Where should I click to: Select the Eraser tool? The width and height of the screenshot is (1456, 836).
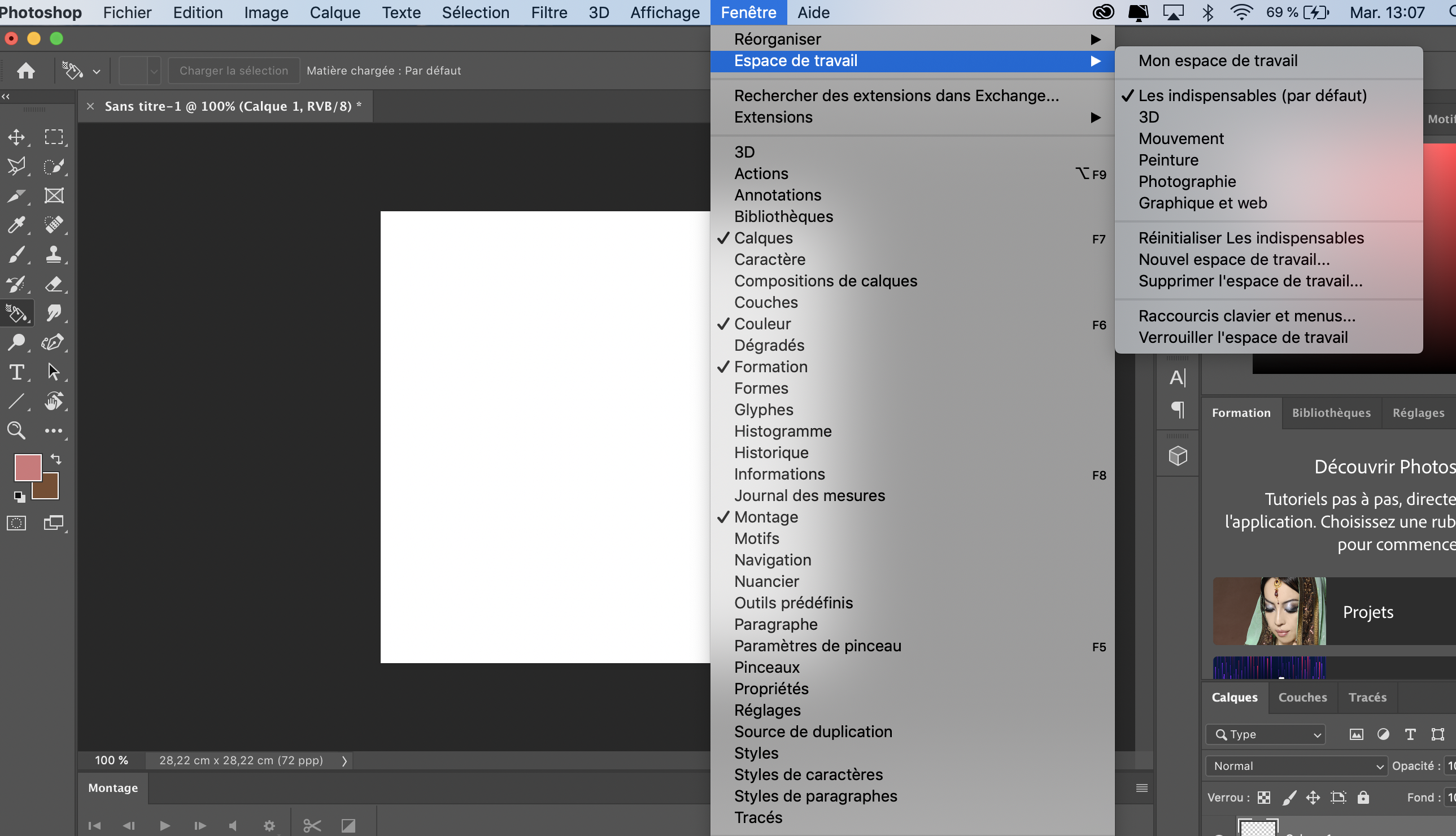pos(54,284)
